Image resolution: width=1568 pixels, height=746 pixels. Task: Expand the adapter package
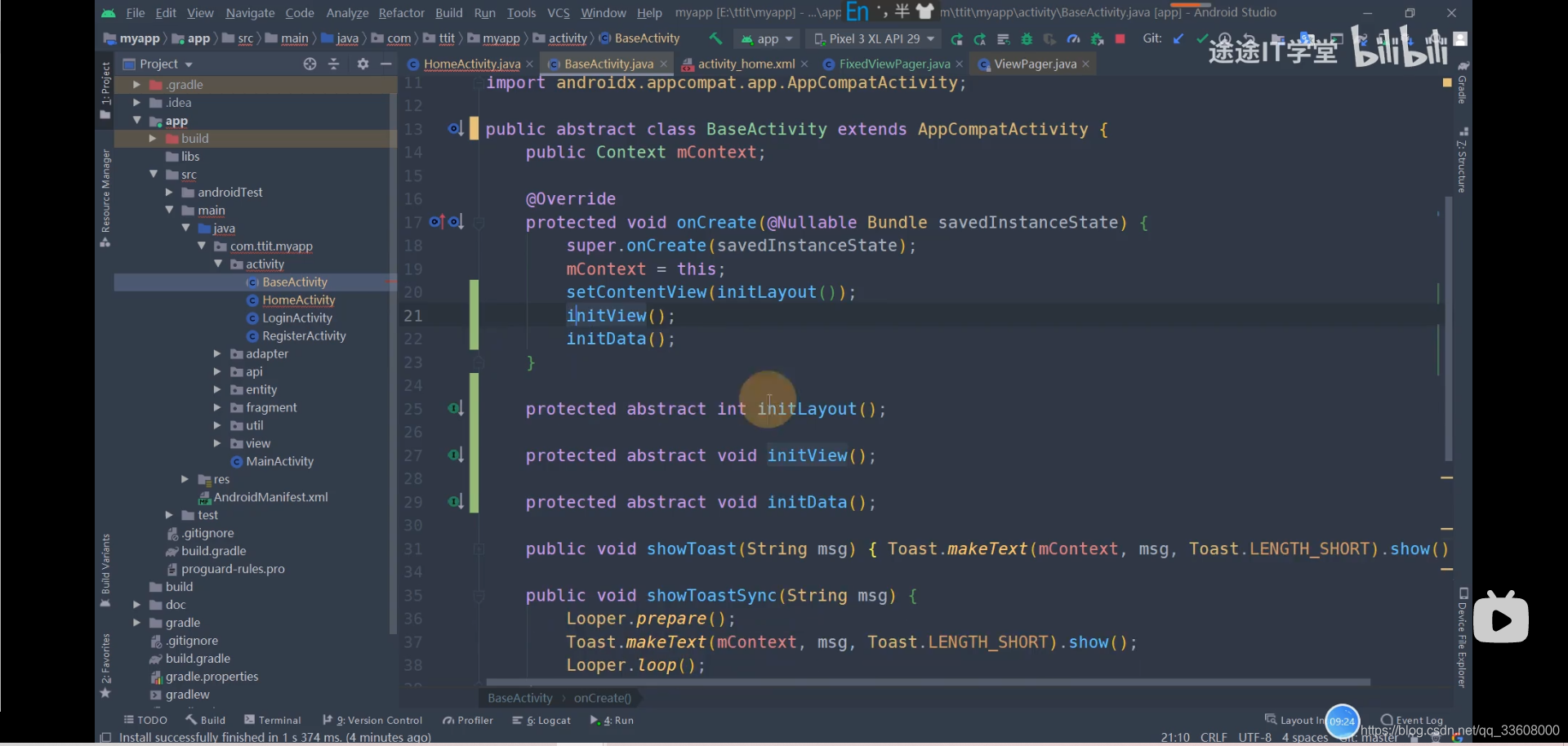218,354
